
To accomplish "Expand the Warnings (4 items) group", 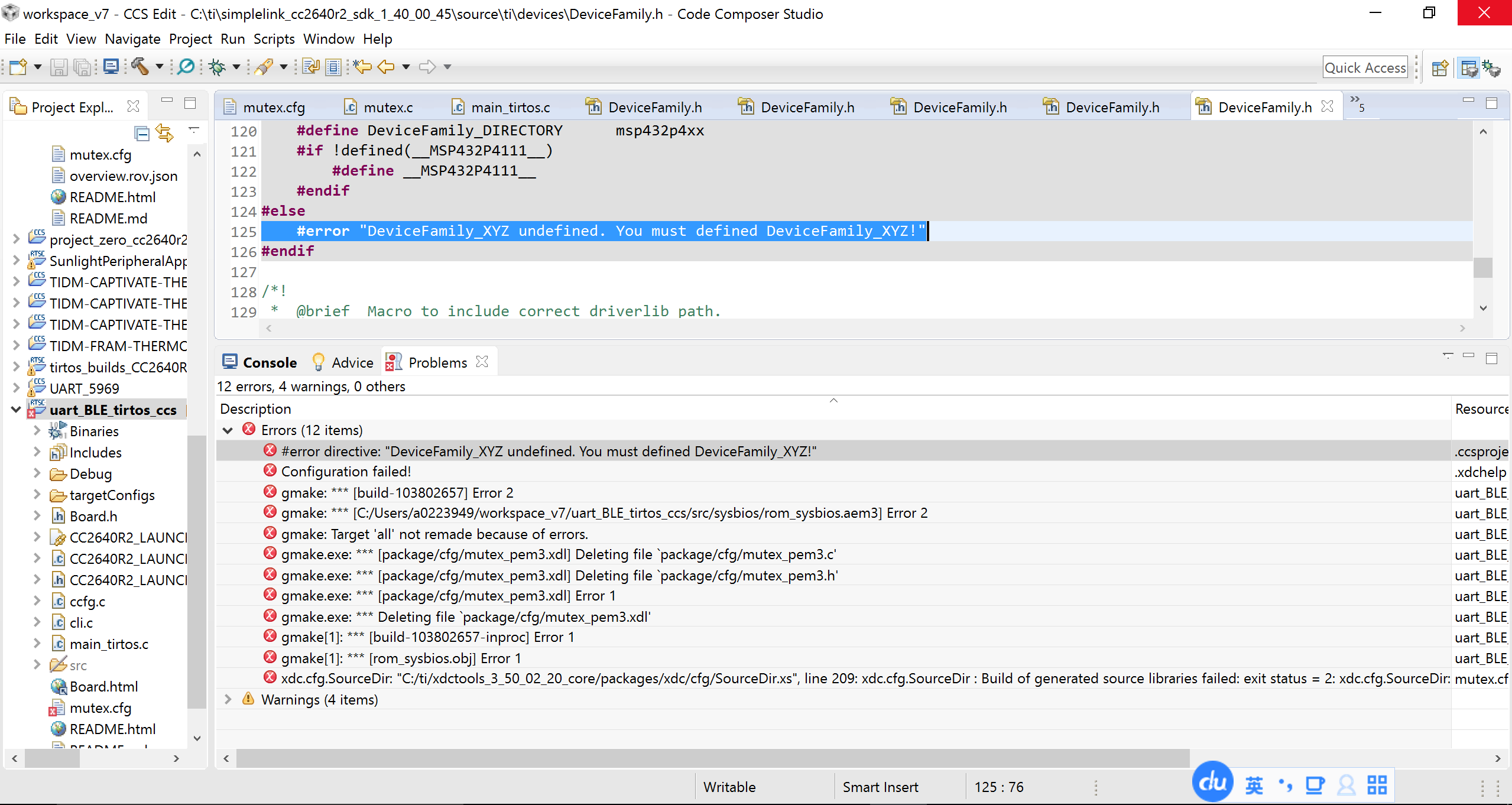I will pos(228,699).
